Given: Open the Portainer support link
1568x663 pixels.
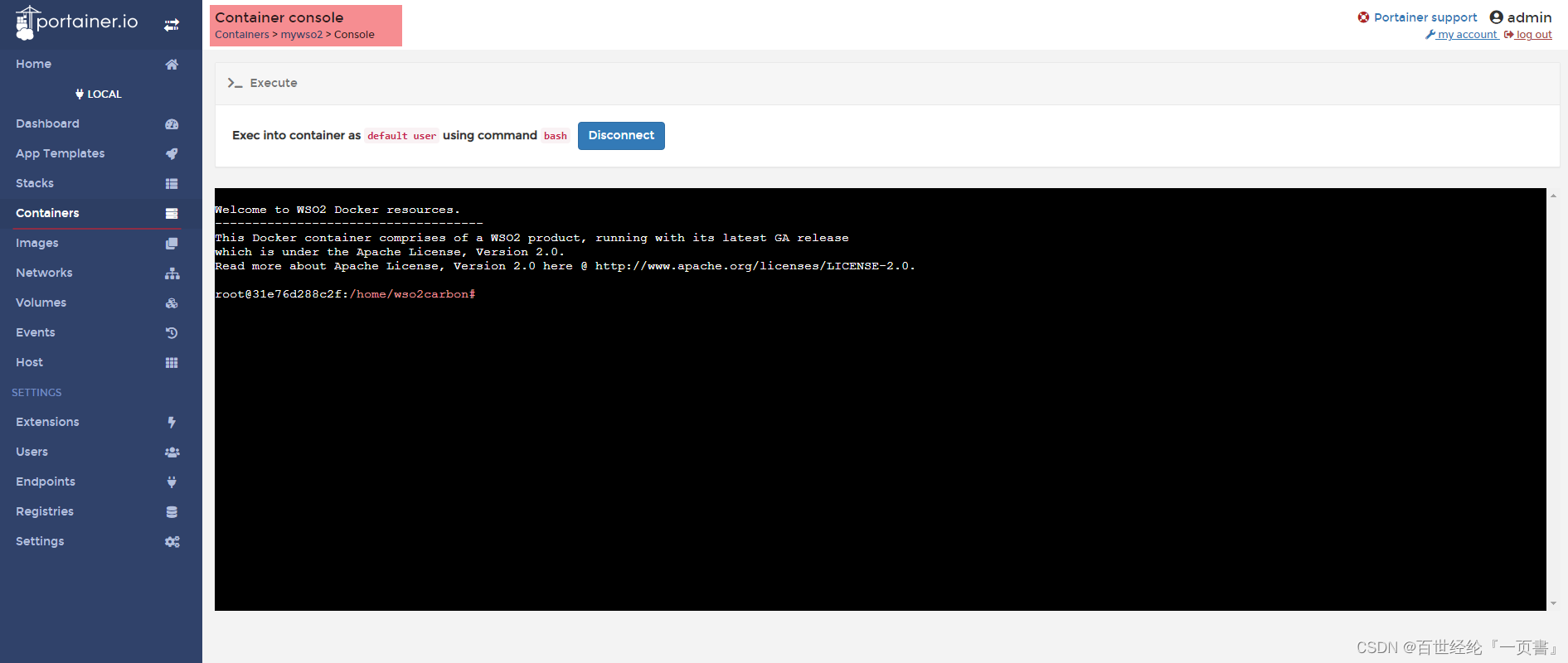Looking at the screenshot, I should (1425, 17).
